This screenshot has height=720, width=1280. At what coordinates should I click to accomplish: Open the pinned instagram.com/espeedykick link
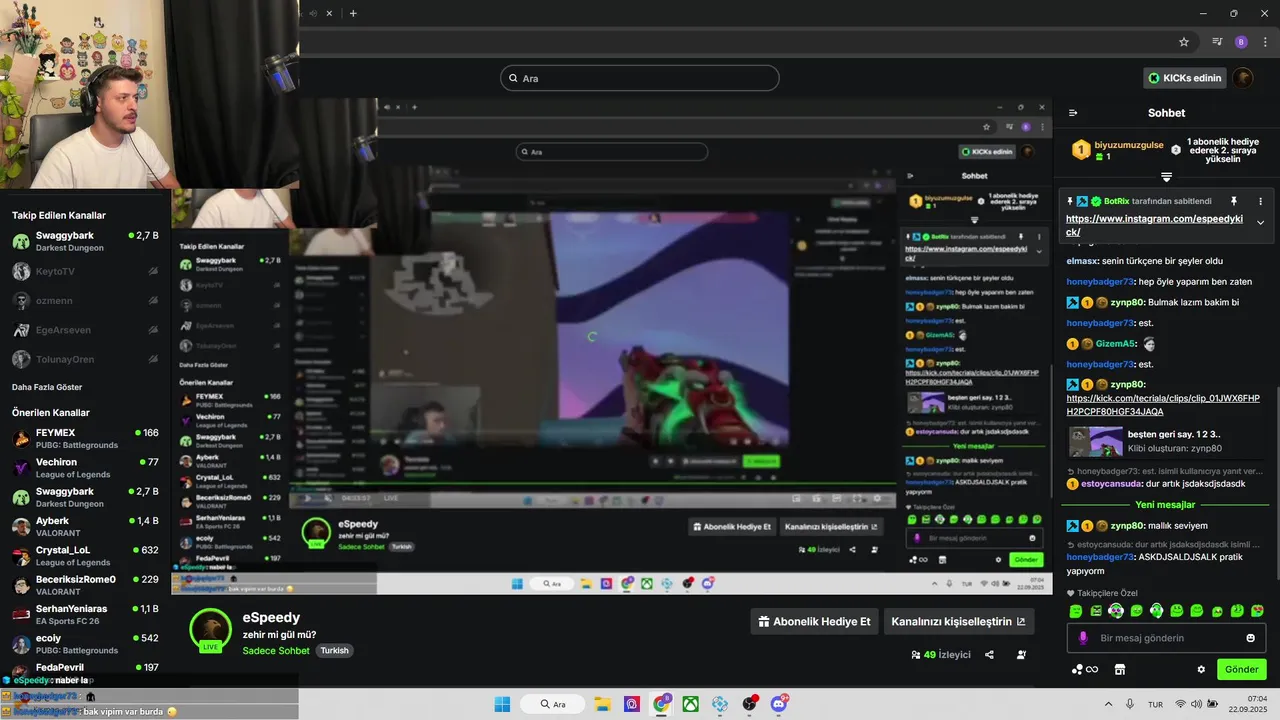[1154, 225]
